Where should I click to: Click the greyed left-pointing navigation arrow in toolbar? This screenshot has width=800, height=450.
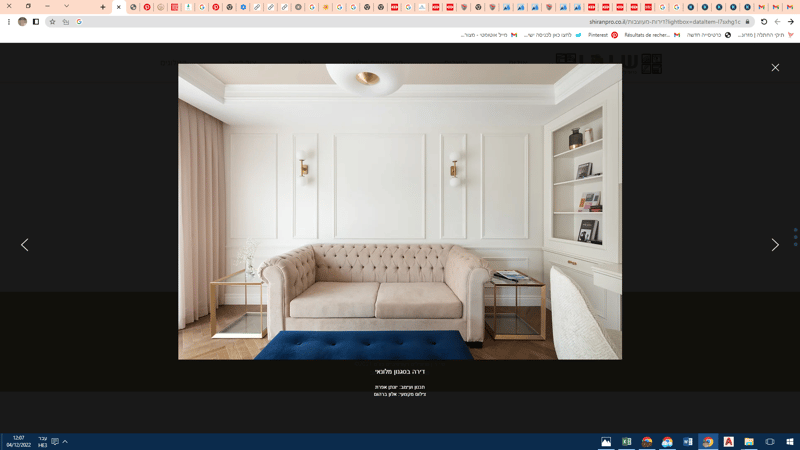coord(777,22)
